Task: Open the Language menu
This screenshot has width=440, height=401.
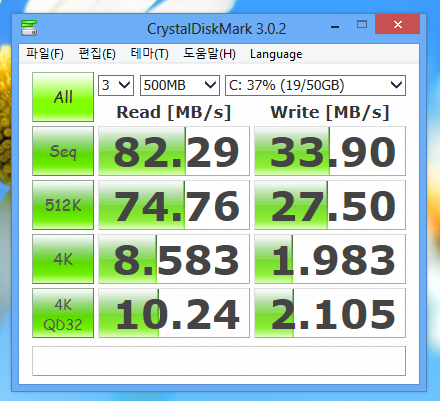Action: click(x=276, y=54)
